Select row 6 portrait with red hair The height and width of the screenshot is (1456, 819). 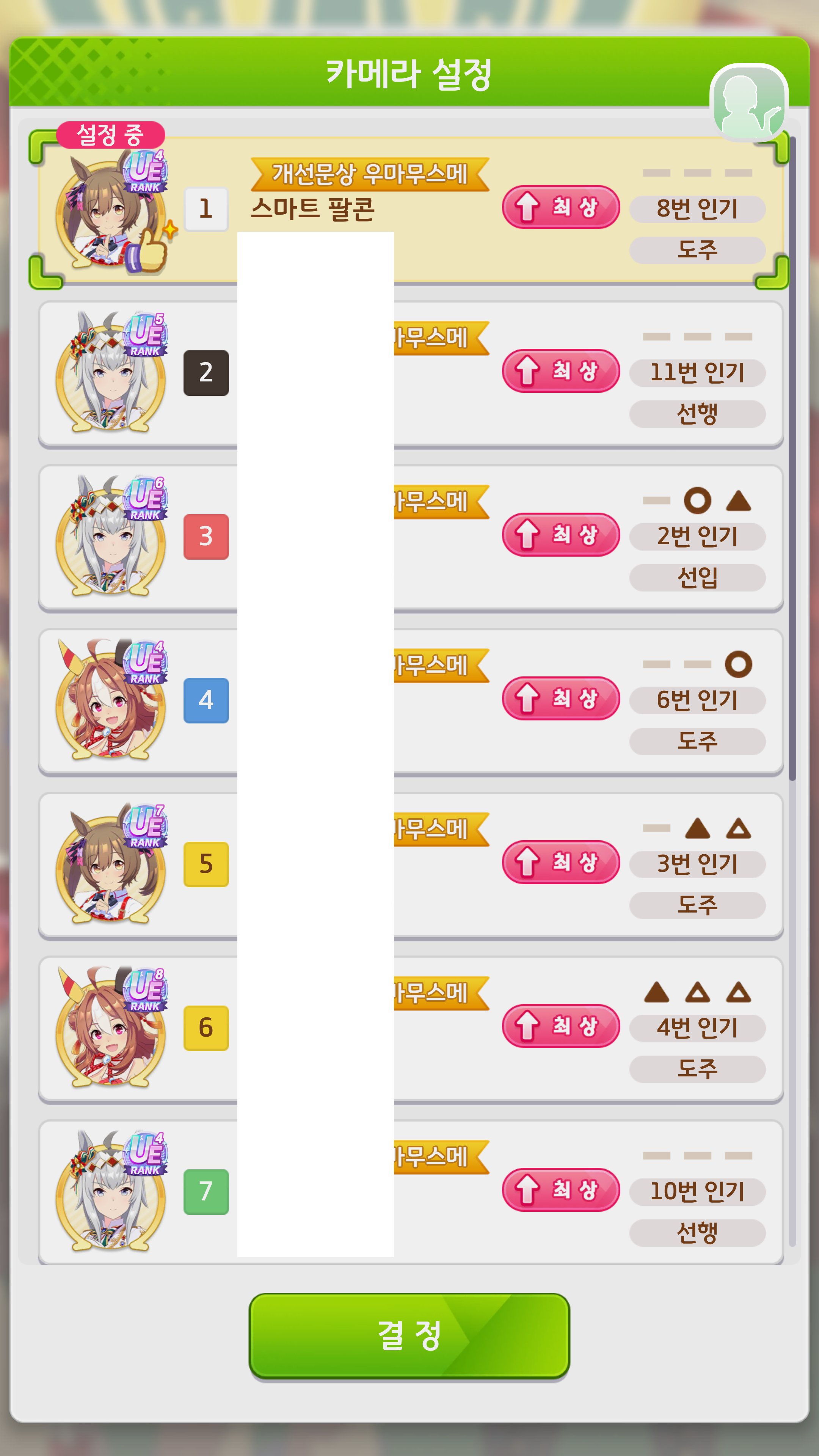point(111,1026)
